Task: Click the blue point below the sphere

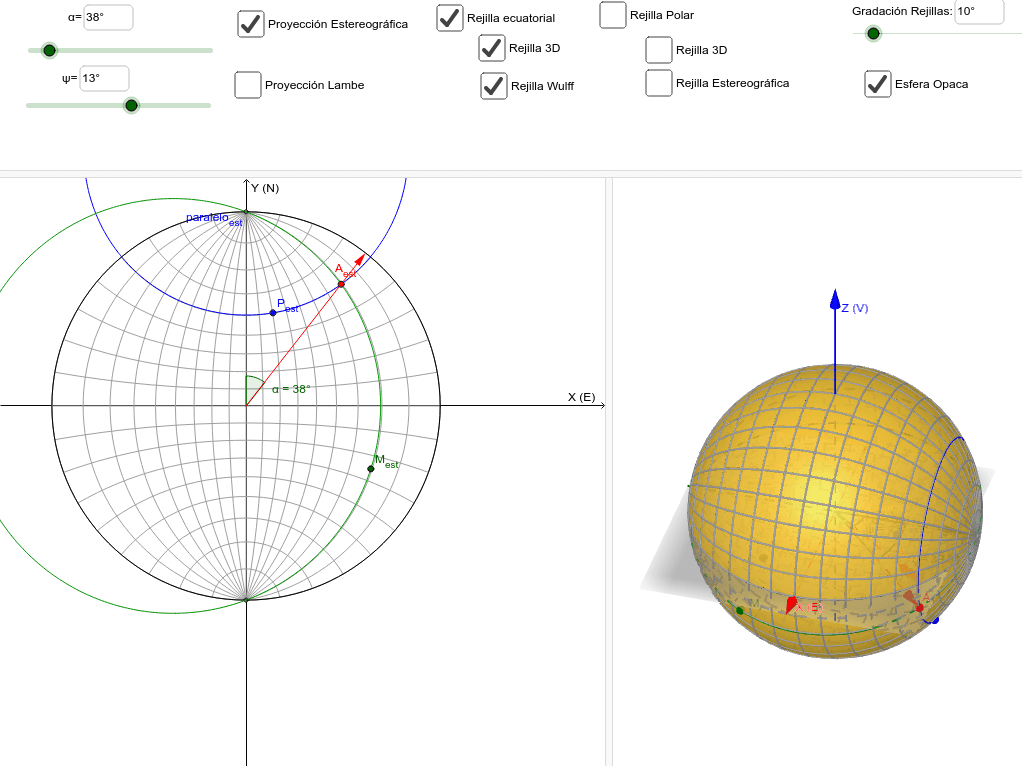Action: pos(935,620)
